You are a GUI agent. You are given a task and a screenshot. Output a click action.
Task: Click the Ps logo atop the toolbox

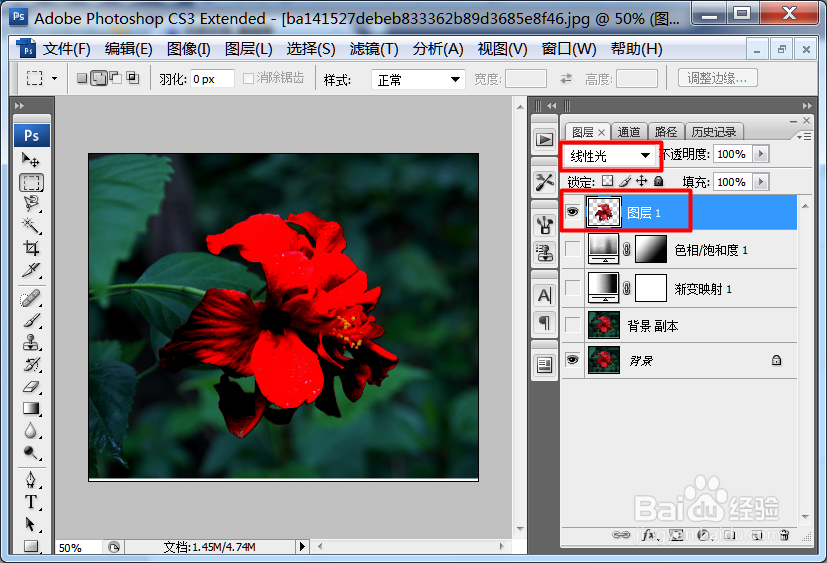click(x=32, y=136)
